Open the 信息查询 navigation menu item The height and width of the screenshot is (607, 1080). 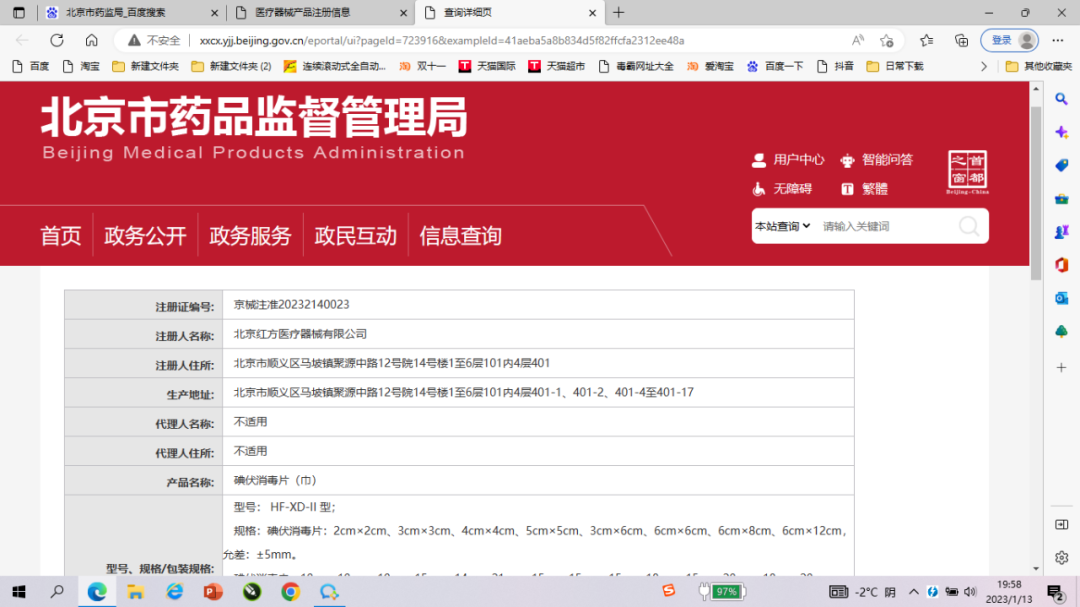[460, 236]
